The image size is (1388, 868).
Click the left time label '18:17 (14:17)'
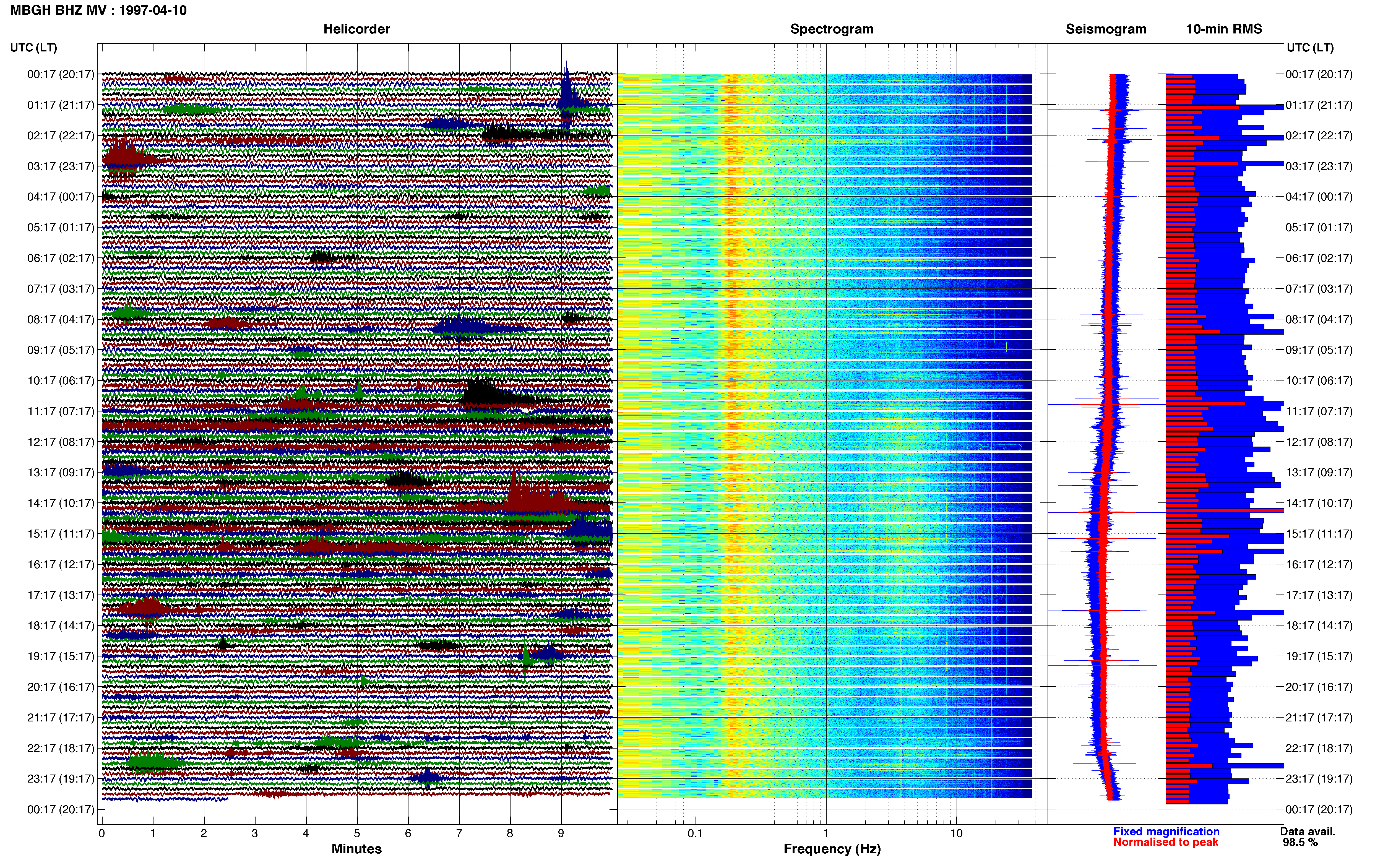pos(61,626)
